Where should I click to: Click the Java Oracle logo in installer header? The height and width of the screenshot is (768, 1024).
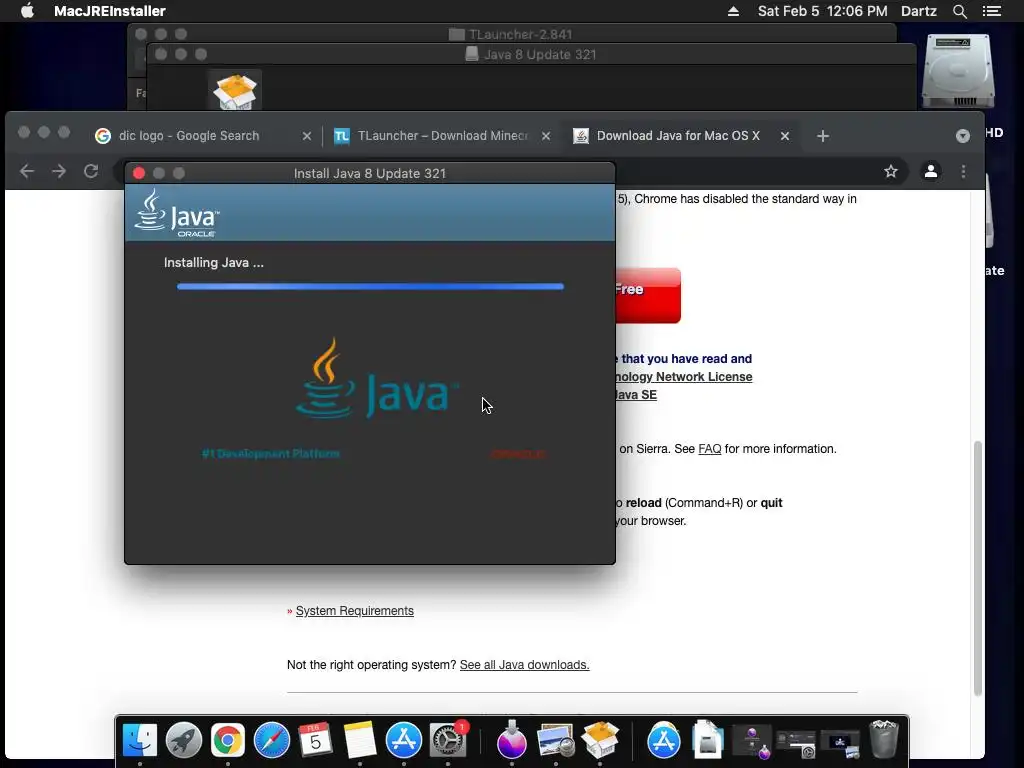click(177, 213)
